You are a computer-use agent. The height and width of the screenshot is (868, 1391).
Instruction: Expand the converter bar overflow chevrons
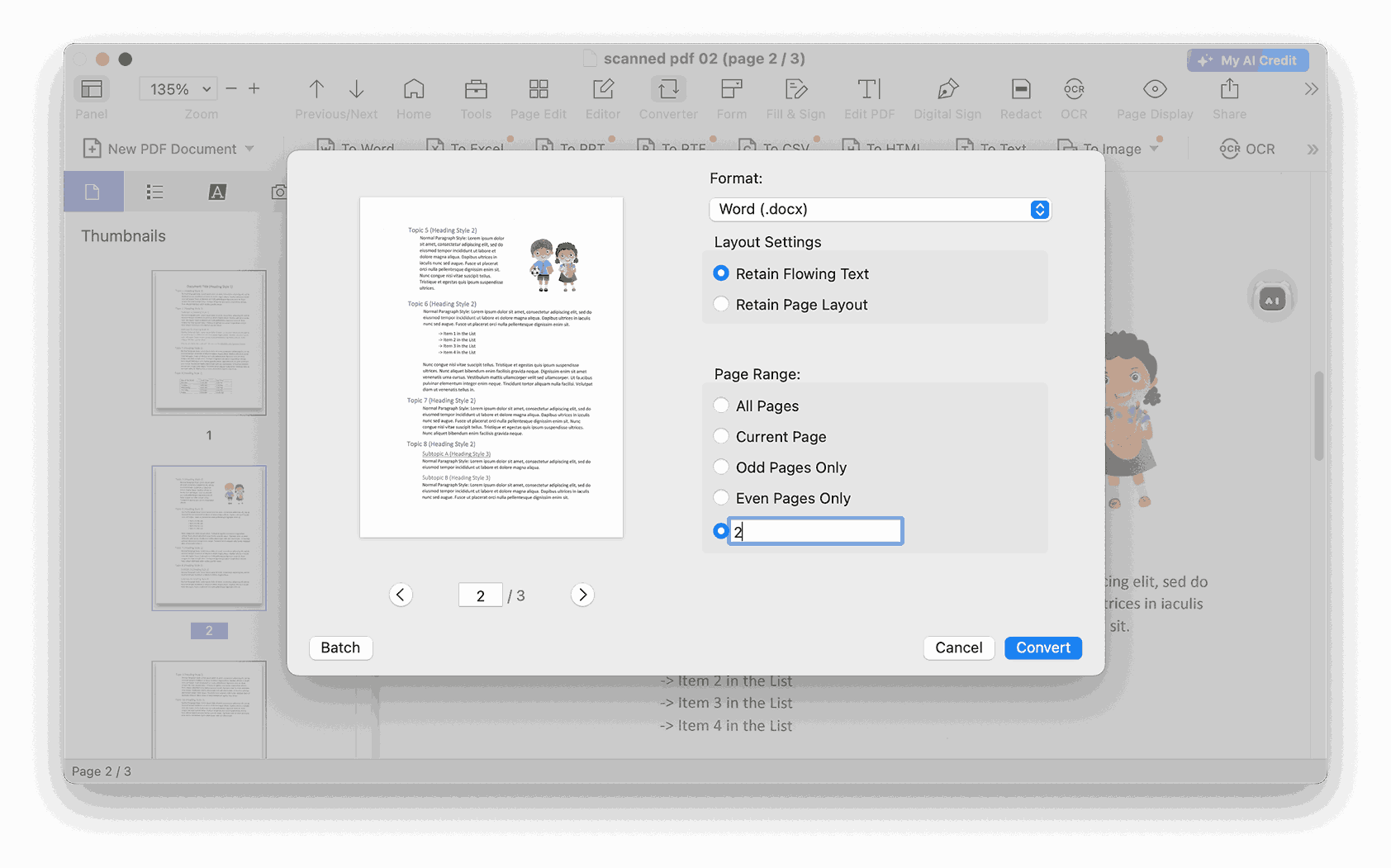(x=1313, y=149)
